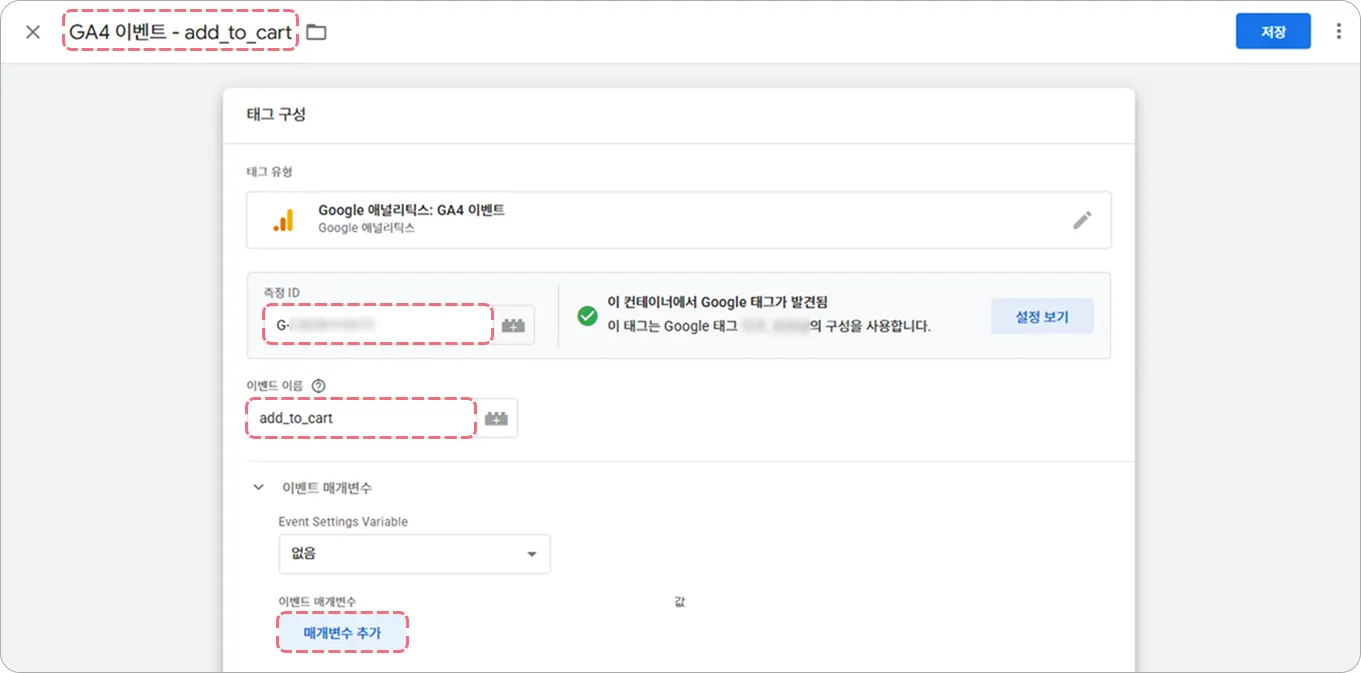Click the 매개변수 추가 button

click(342, 633)
